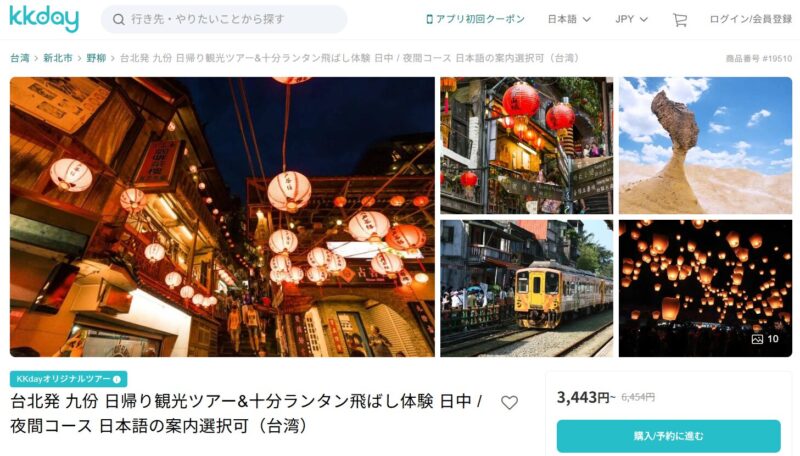Viewport: 800px width, 456px height.
Task: Click the chevron arrow next to JPY
Action: point(644,19)
